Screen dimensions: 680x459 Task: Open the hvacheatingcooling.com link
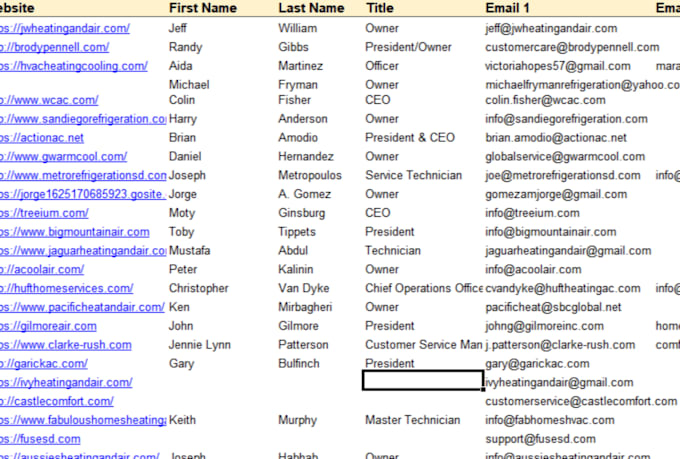pyautogui.click(x=74, y=66)
